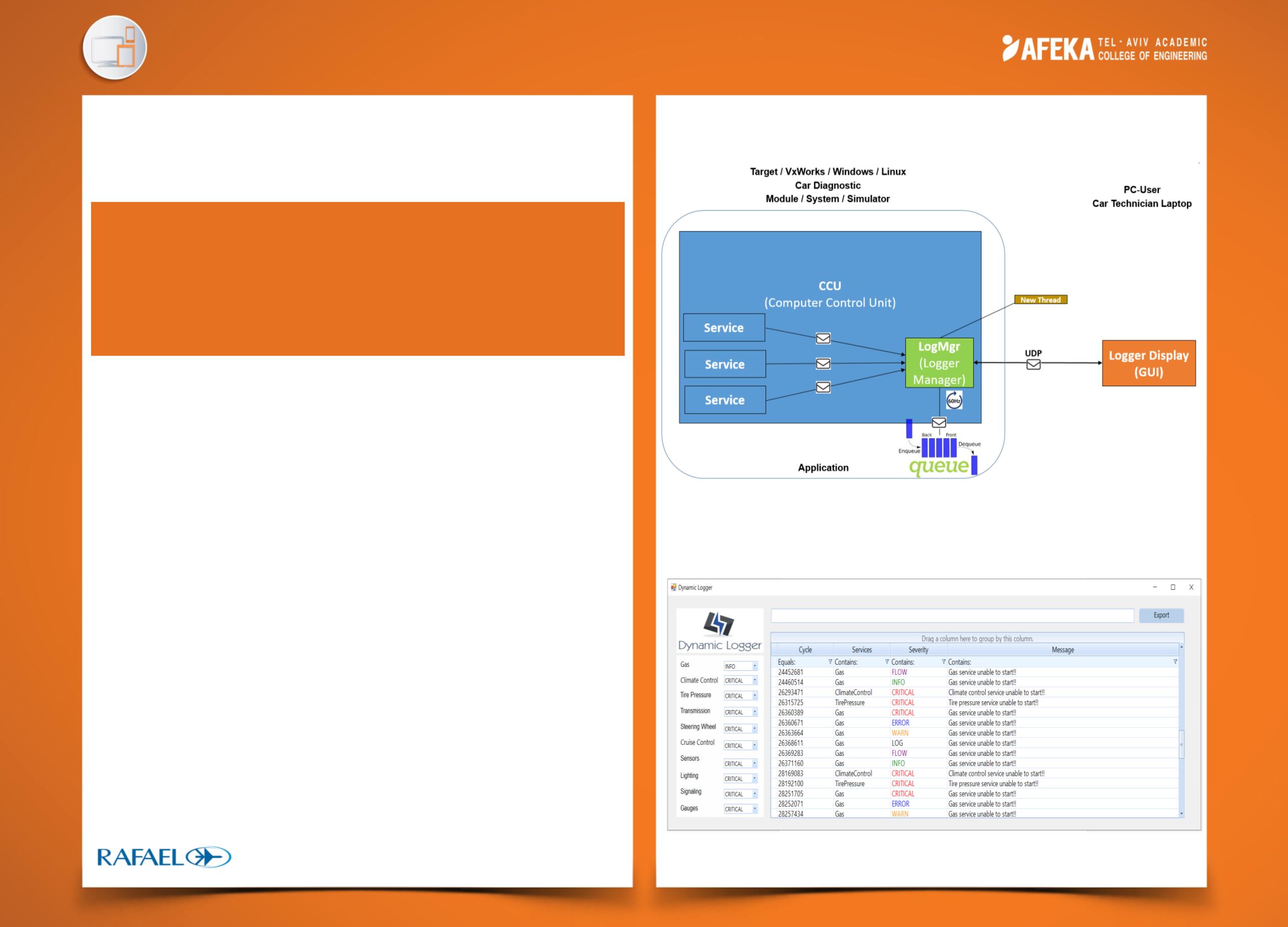Viewport: 1288px width, 927px height.
Task: Click the Severity column filter funnel icon
Action: click(943, 662)
